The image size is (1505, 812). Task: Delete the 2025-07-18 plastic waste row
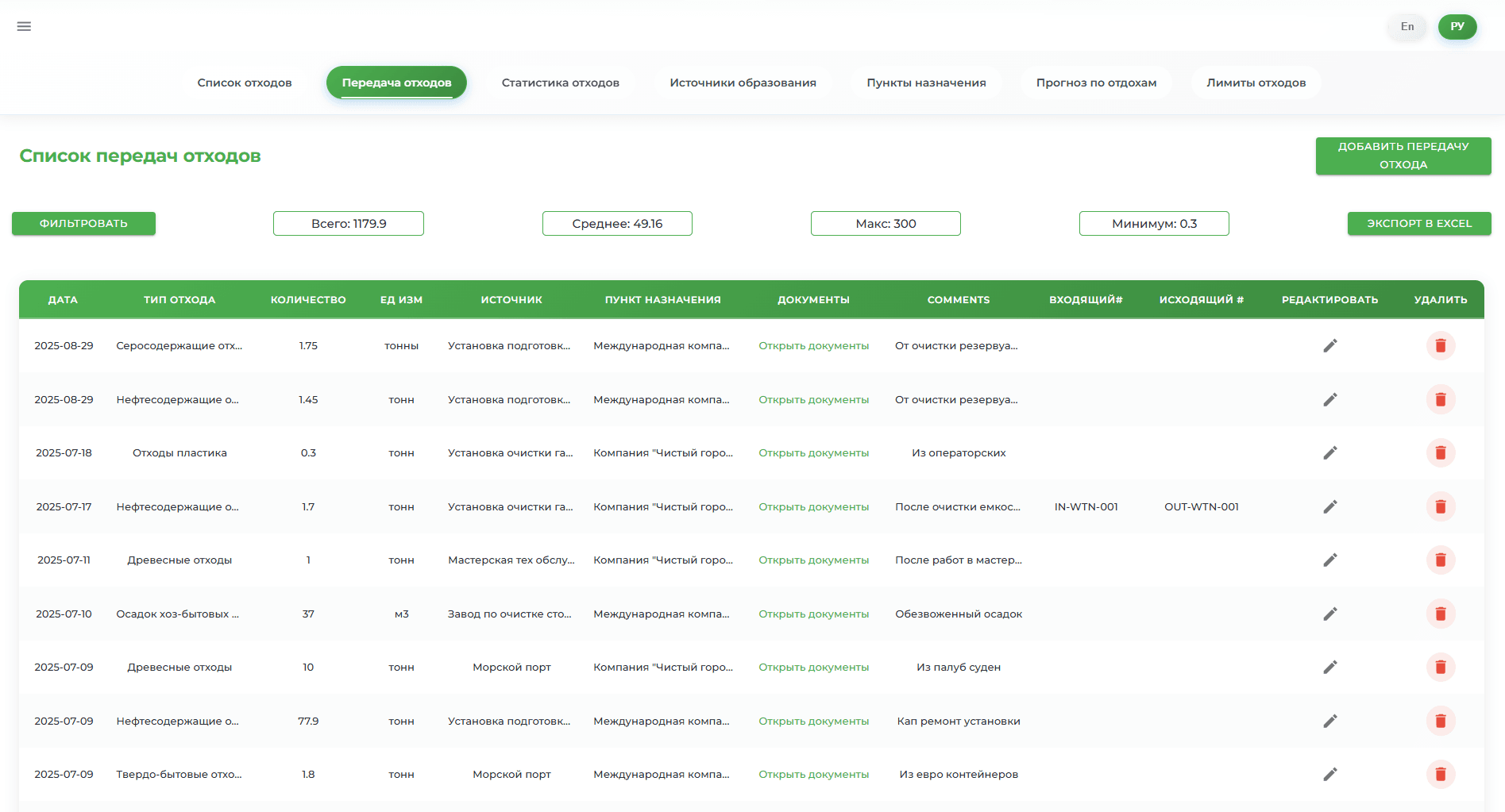1440,453
